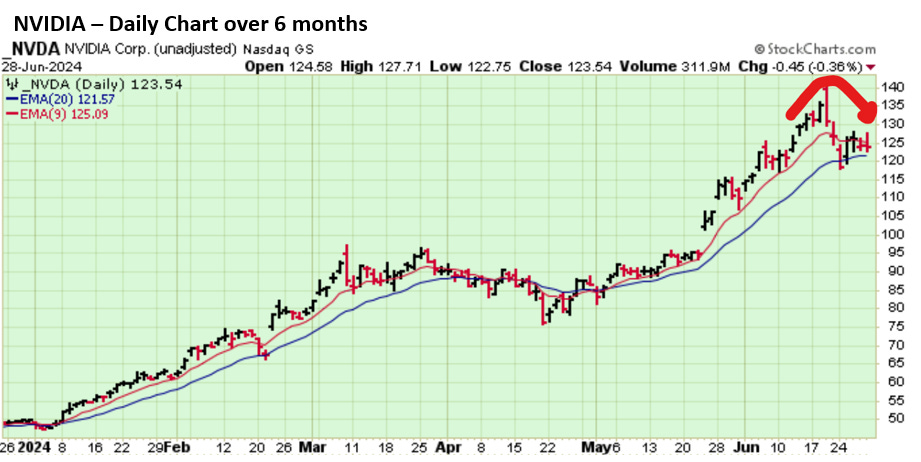Click the "Close 123.54" value in header

click(566, 66)
